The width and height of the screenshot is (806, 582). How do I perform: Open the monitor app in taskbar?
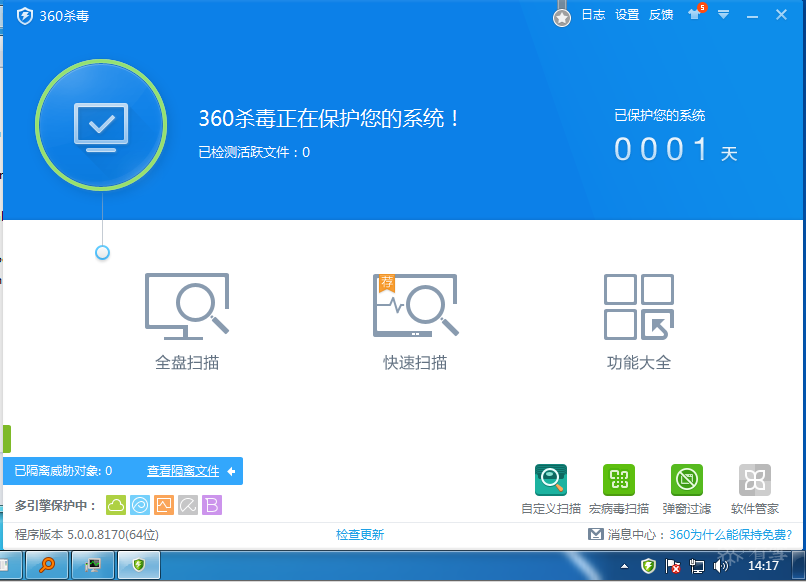point(93,566)
